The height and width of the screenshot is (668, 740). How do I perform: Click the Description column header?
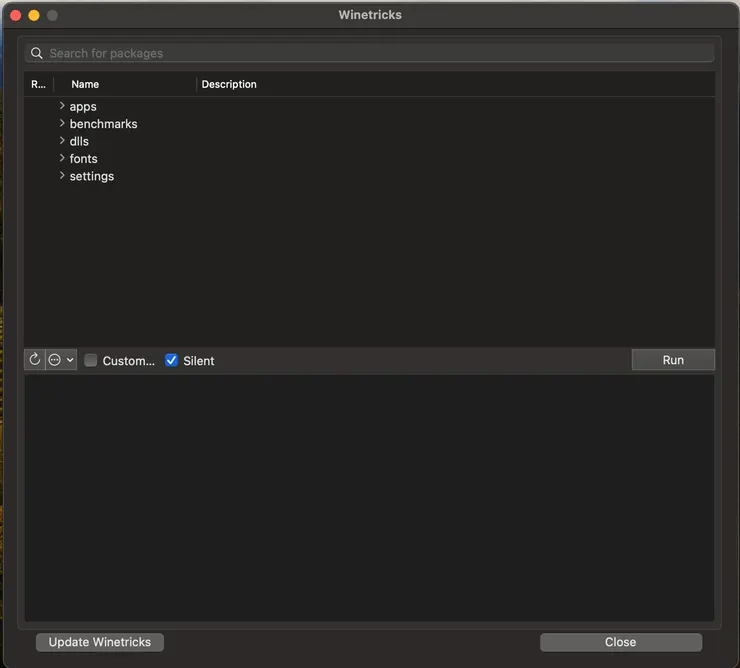(455, 84)
